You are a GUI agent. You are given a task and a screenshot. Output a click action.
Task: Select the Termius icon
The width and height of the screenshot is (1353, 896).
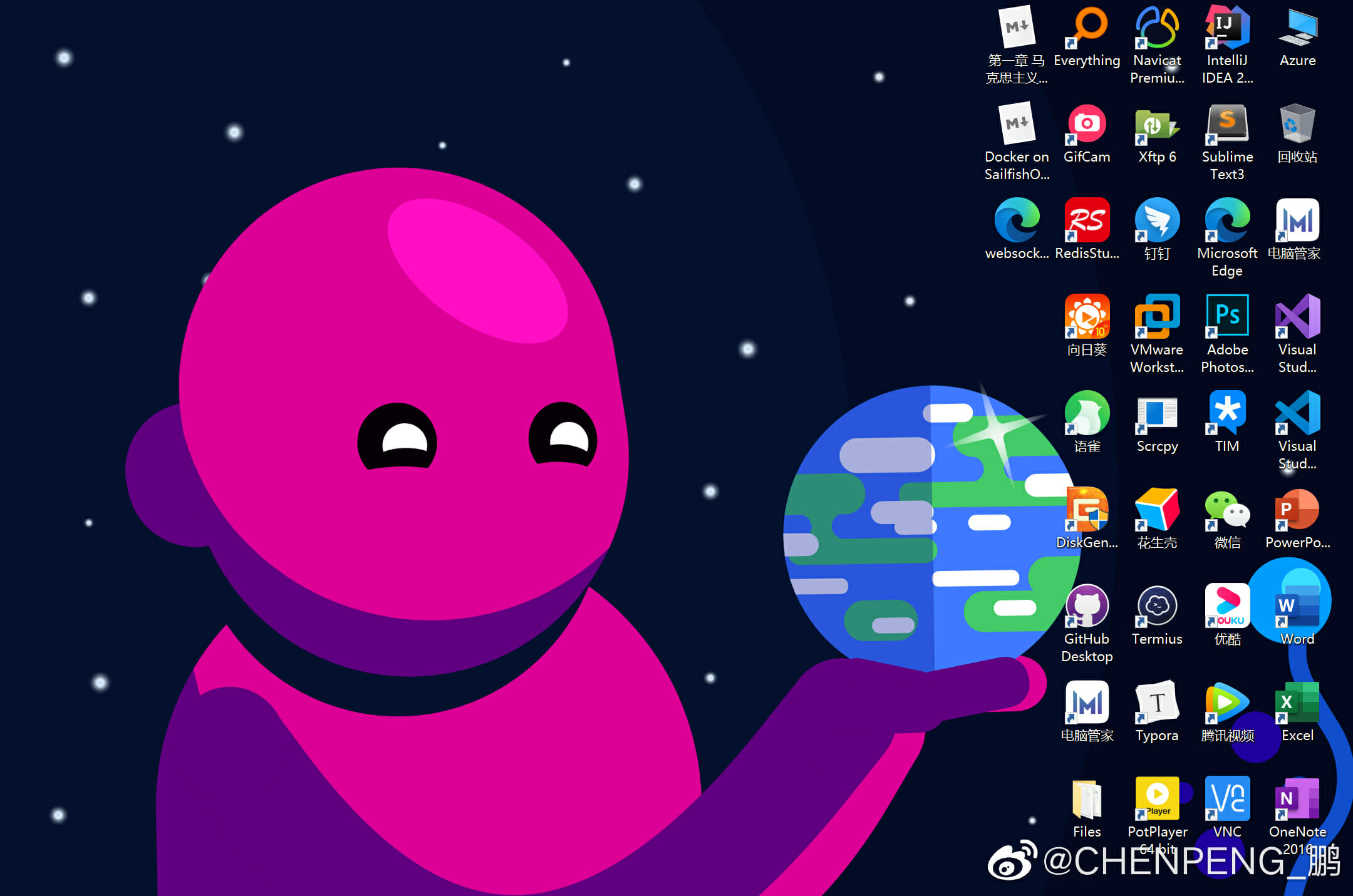point(1157,606)
